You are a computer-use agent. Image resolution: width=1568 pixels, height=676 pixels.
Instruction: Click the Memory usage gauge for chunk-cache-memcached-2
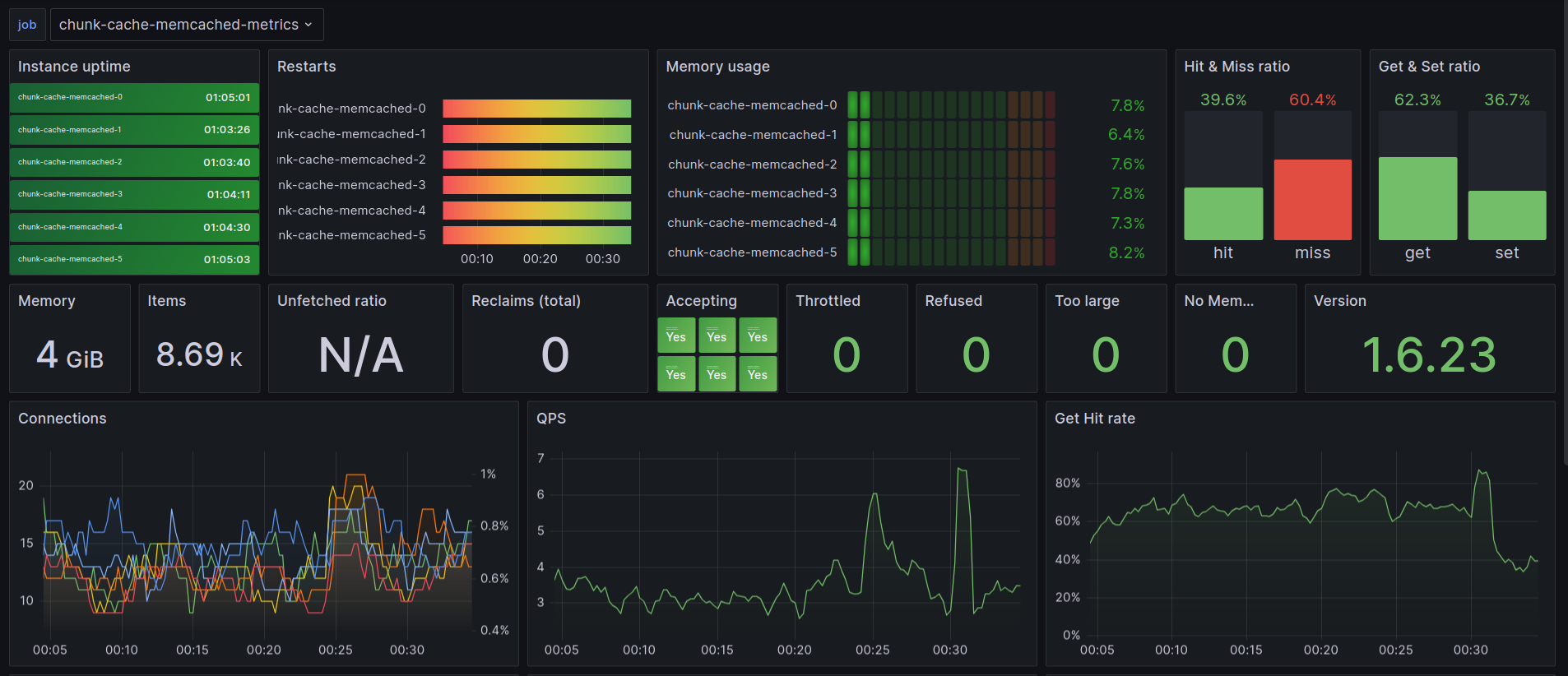pos(951,164)
